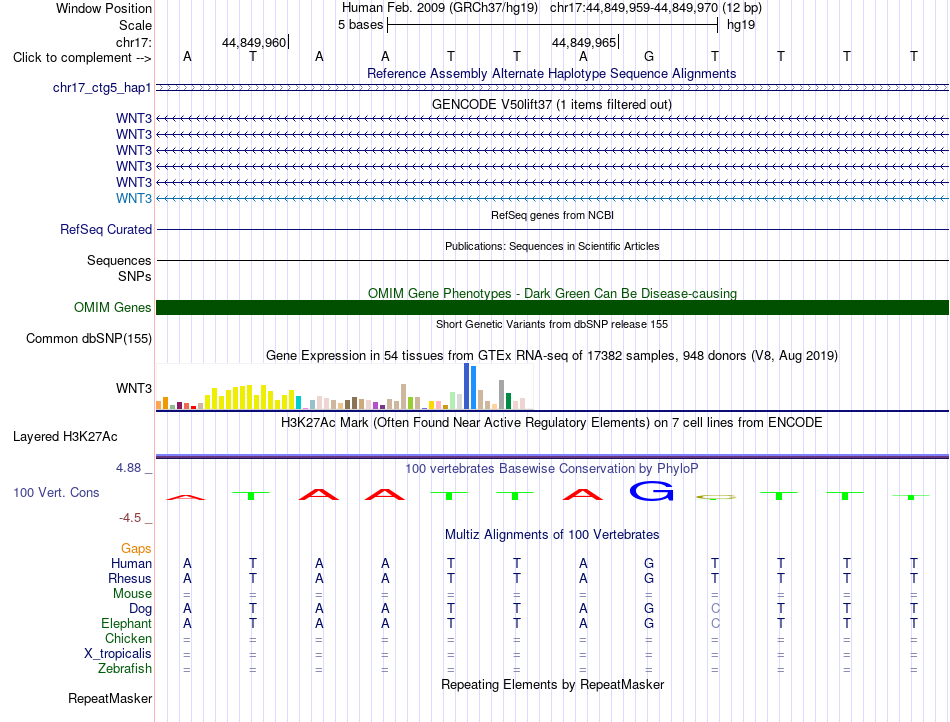950x722 pixels.
Task: Select the '100 Vert. Cons' track label
Action: point(56,492)
